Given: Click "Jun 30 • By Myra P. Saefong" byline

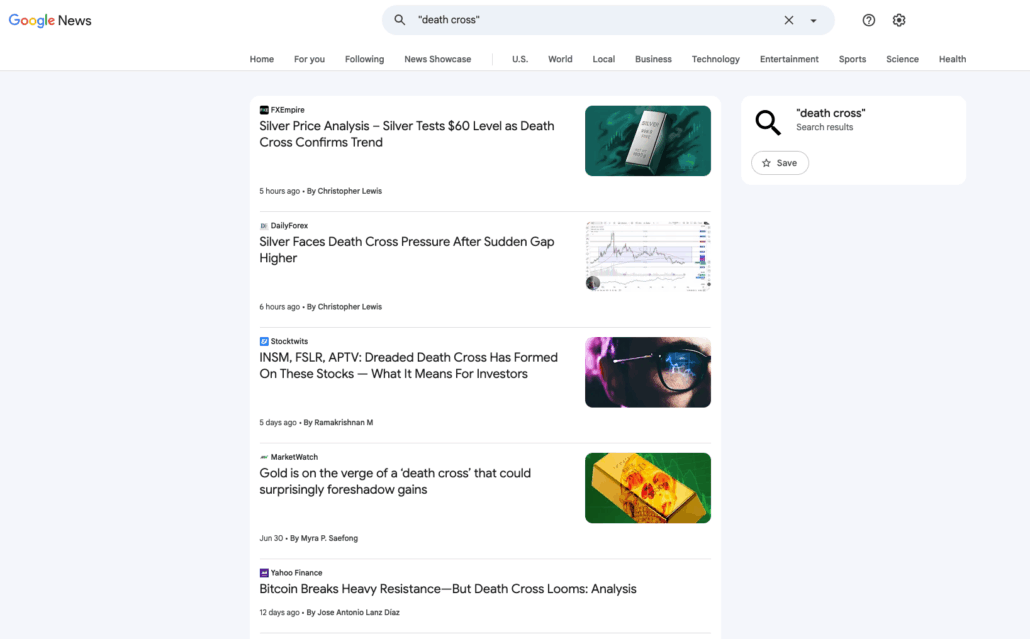Looking at the screenshot, I should [x=308, y=538].
